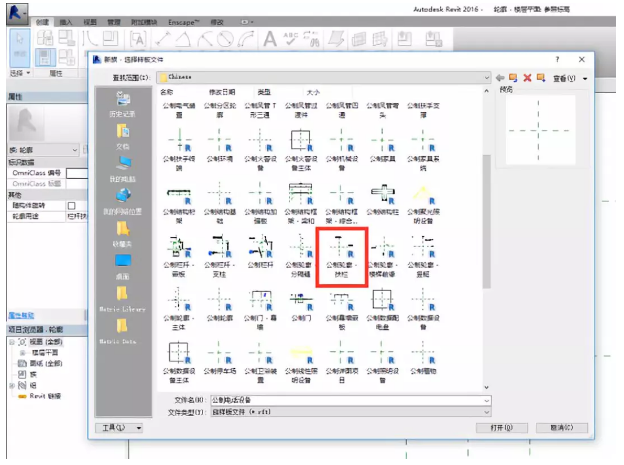This screenshot has width=624, height=465.
Task: Open 历史记录 in the places sidebar
Action: 123,104
